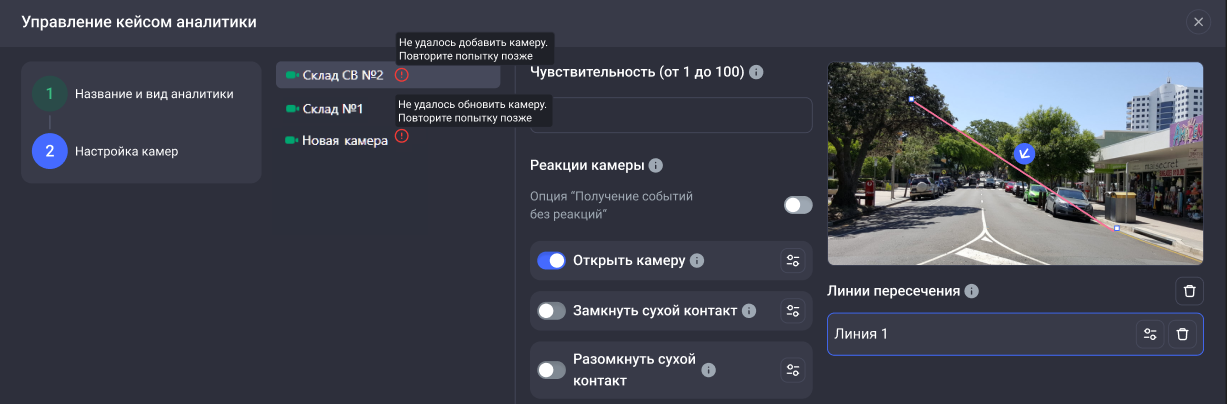Click direction arrow marker on camera preview
Screen dimensions: 1227x404
(x=1023, y=153)
